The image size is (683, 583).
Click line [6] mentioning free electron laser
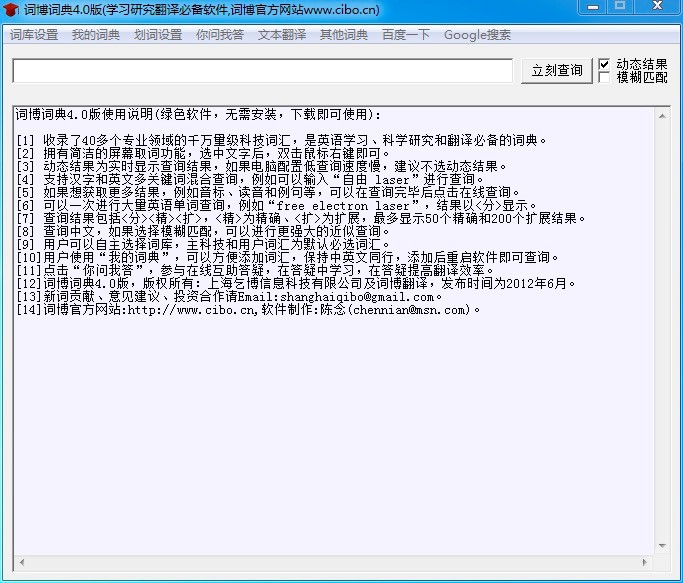[x=276, y=205]
